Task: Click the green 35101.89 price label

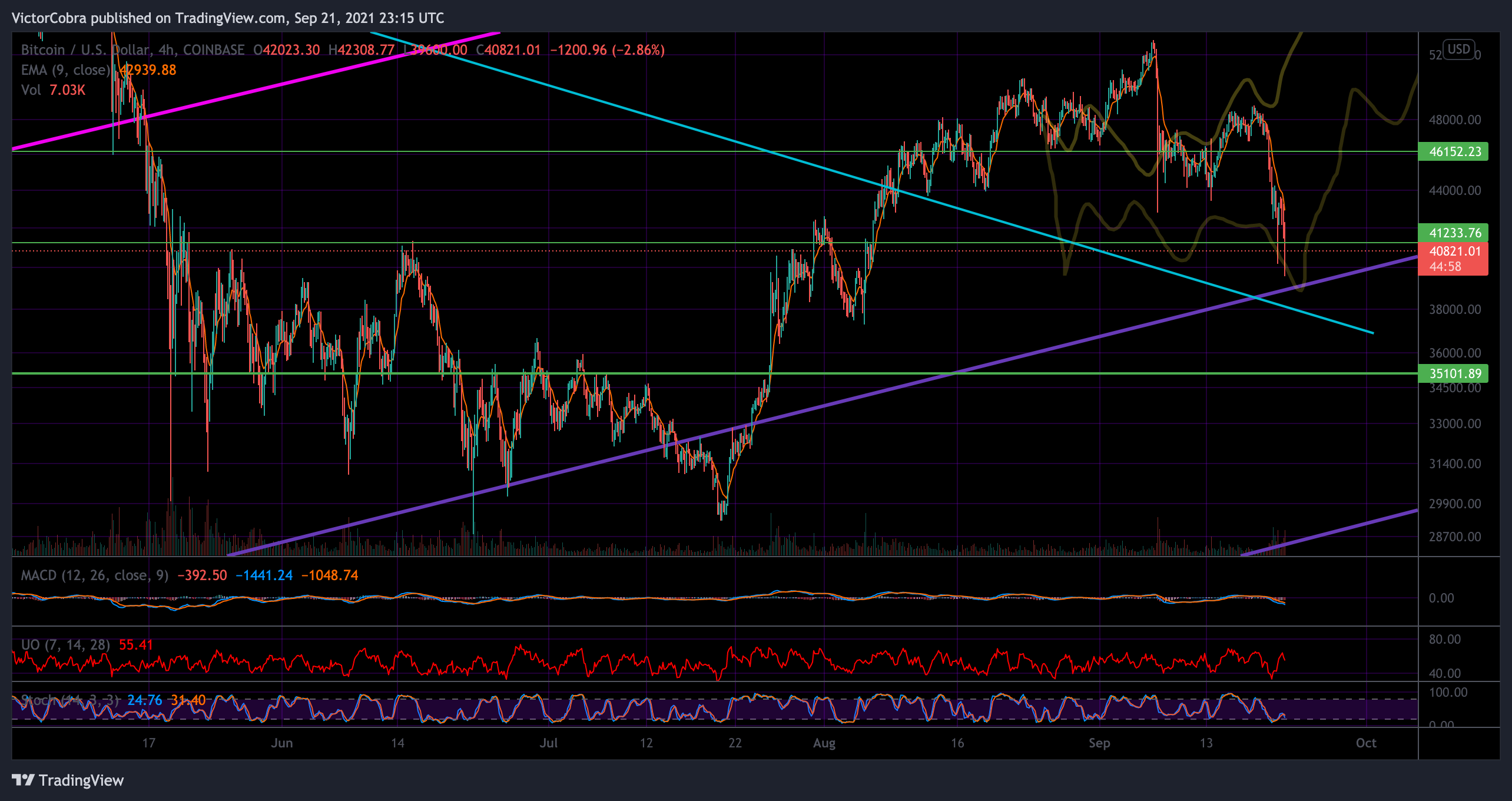Action: (x=1454, y=373)
